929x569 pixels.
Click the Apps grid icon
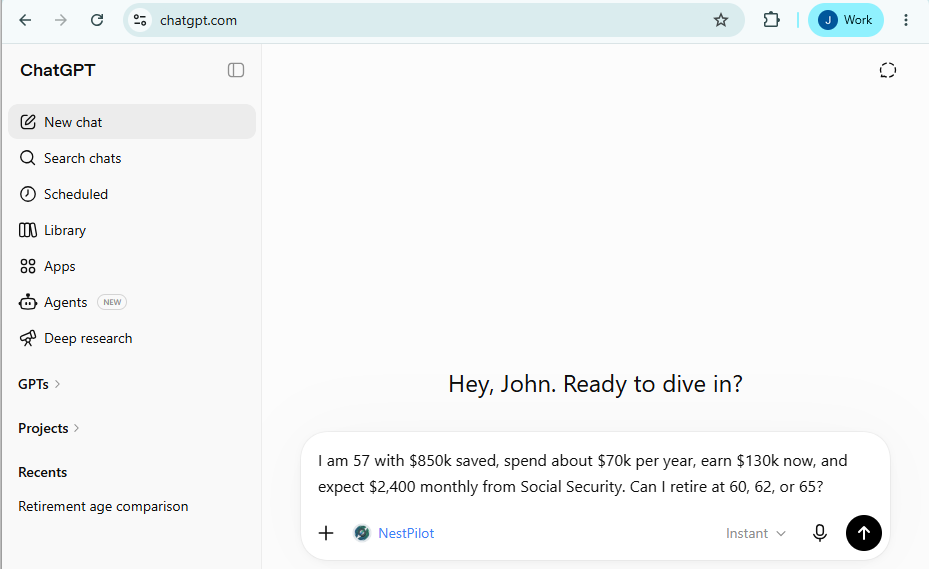tap(28, 266)
